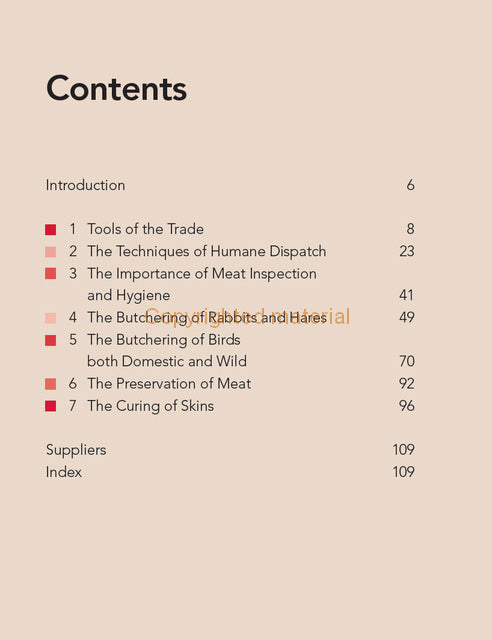
Task: Open the Index entry
Action: pos(64,472)
